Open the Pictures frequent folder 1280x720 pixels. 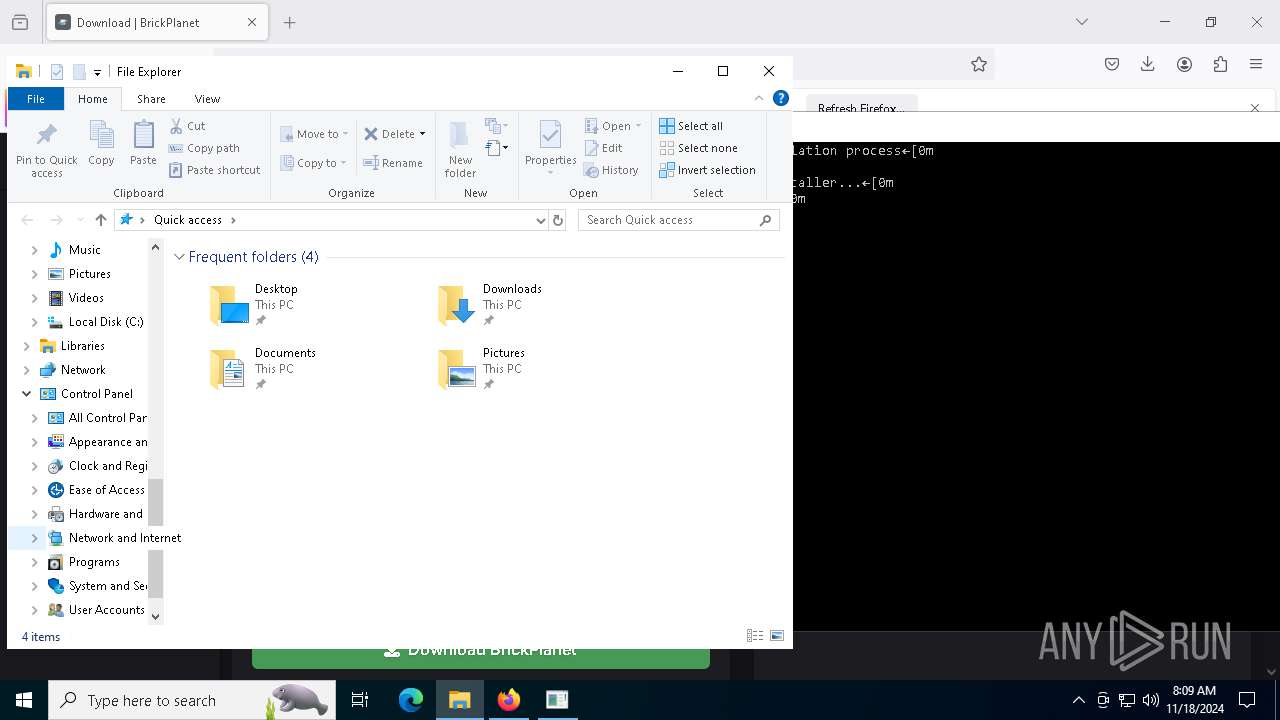pyautogui.click(x=481, y=369)
